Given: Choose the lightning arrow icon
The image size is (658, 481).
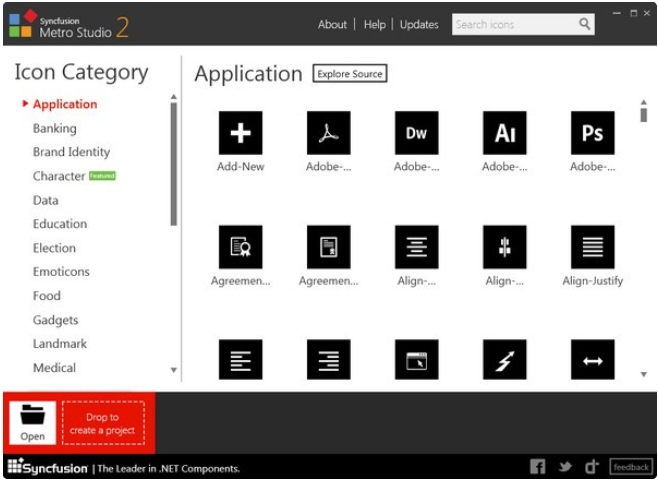Looking at the screenshot, I should coord(505,360).
